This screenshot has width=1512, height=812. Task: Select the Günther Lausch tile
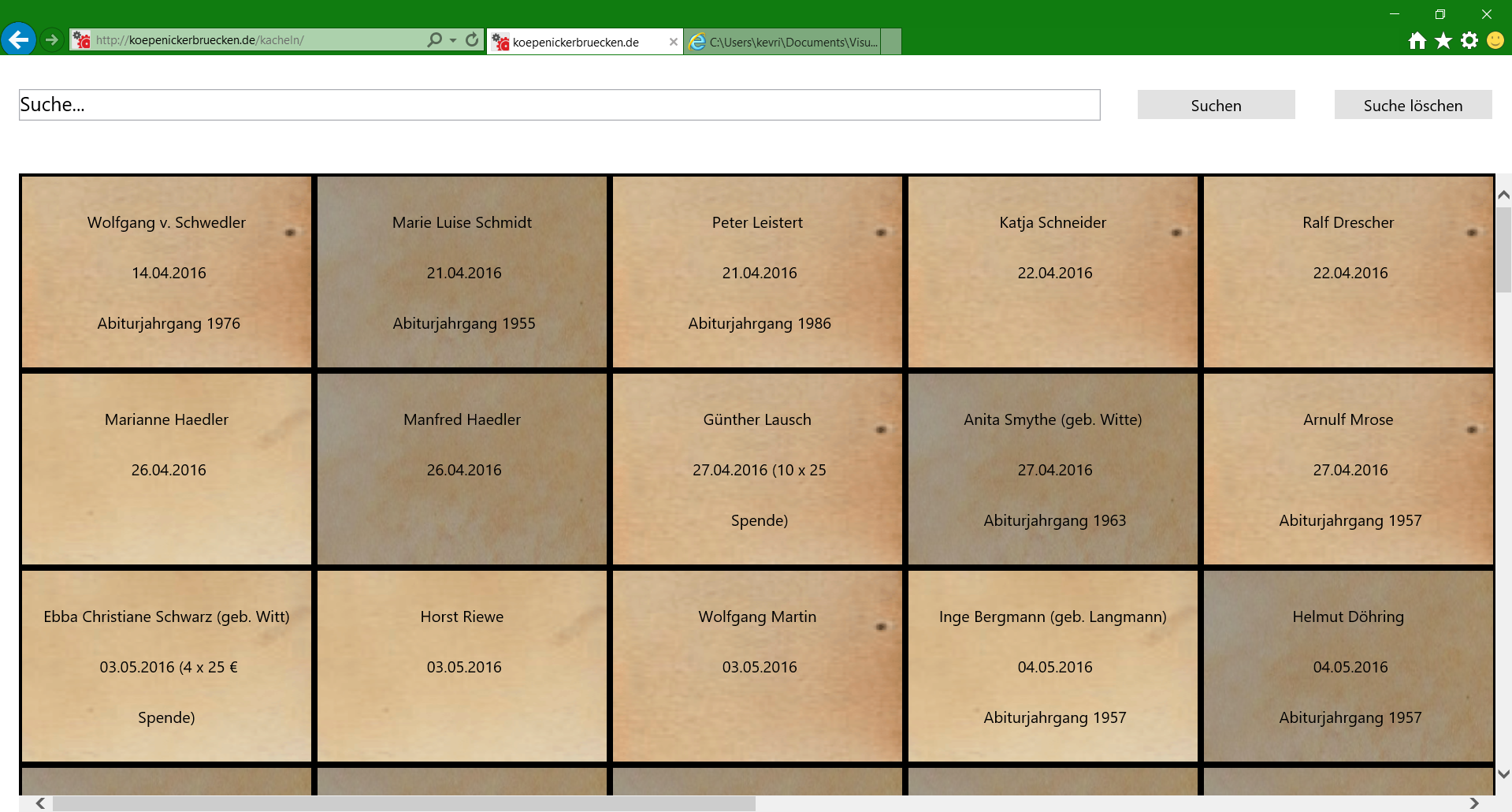point(757,468)
